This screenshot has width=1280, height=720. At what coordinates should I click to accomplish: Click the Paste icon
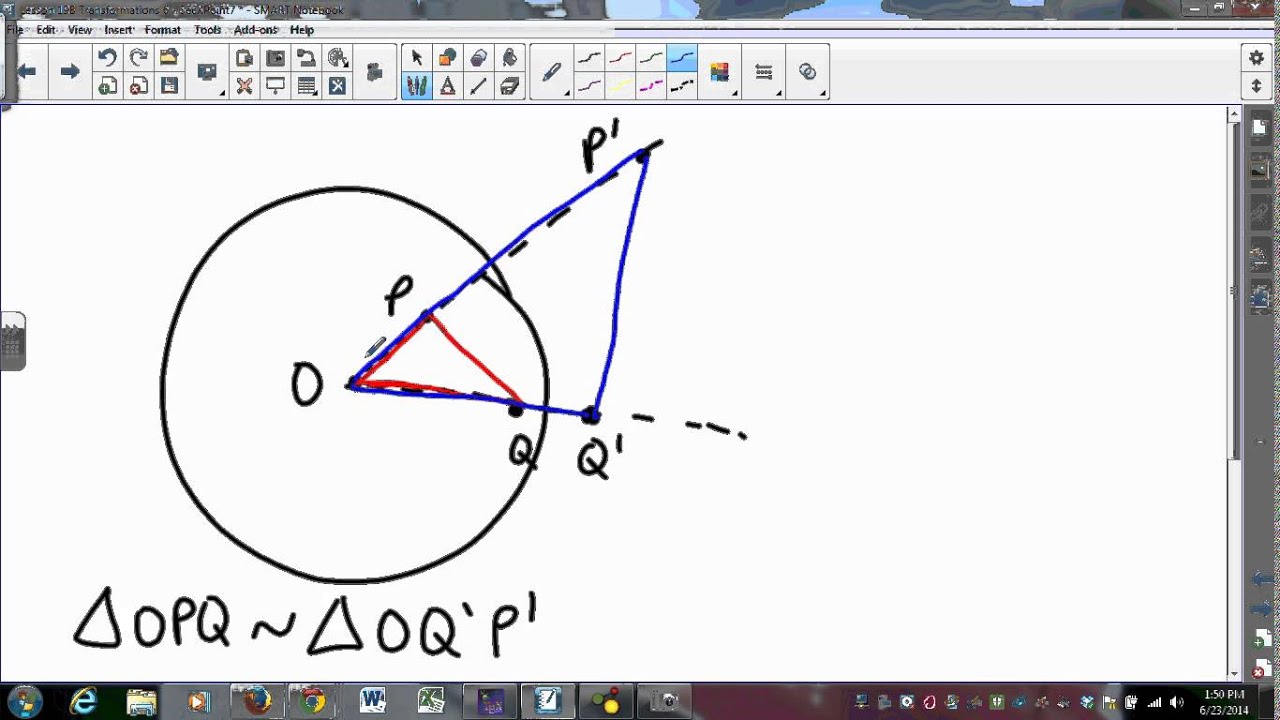click(244, 58)
